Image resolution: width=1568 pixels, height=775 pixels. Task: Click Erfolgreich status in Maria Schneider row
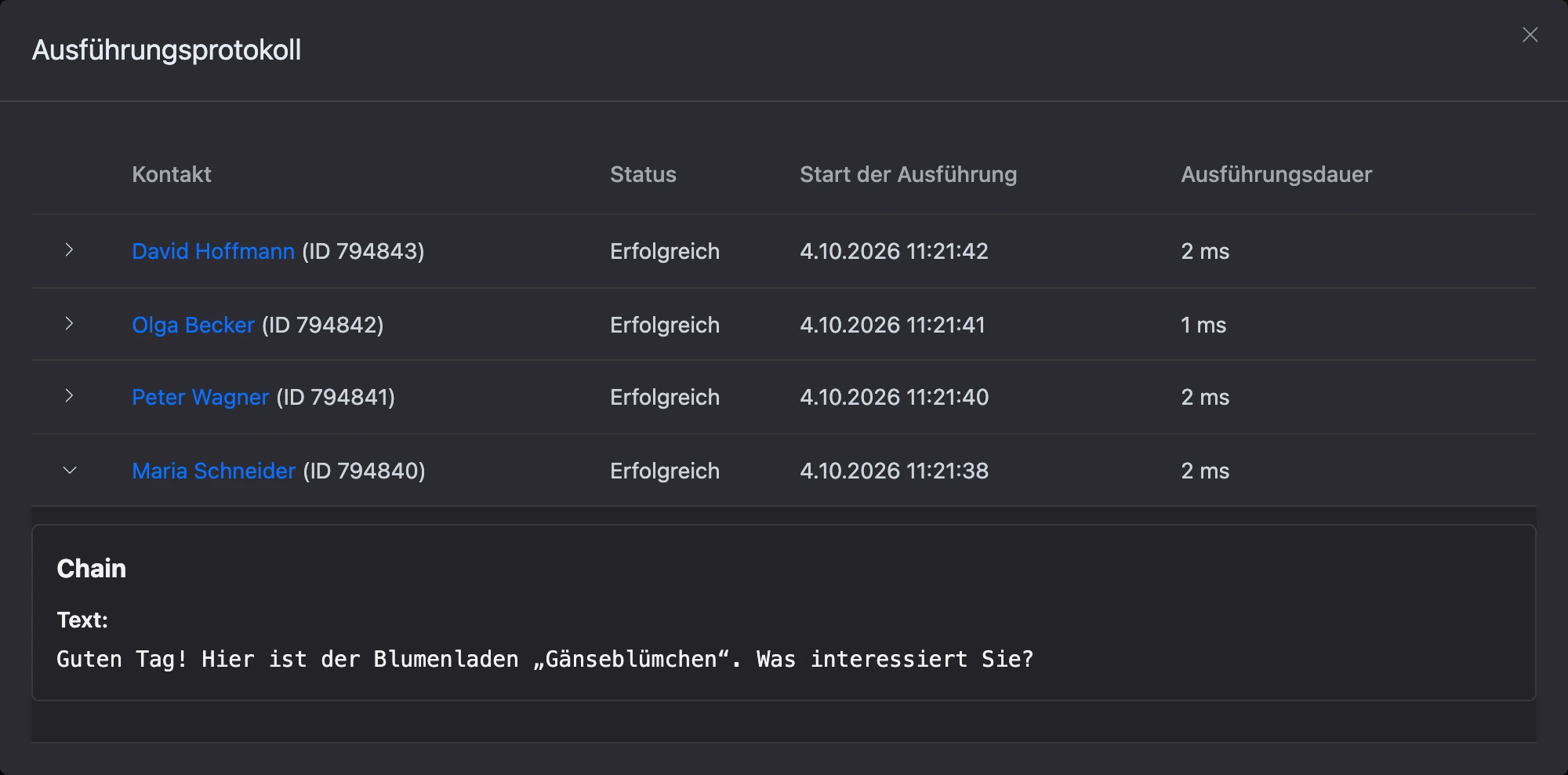[x=665, y=471]
